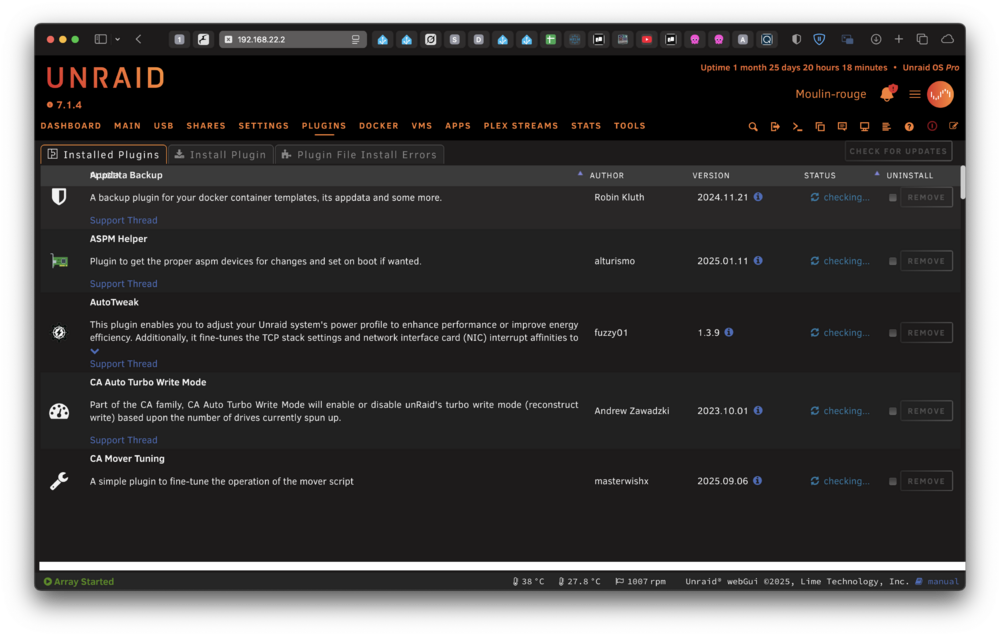
Task: Tick the CA Mover Tuning uninstall checkbox
Action: 893,482
